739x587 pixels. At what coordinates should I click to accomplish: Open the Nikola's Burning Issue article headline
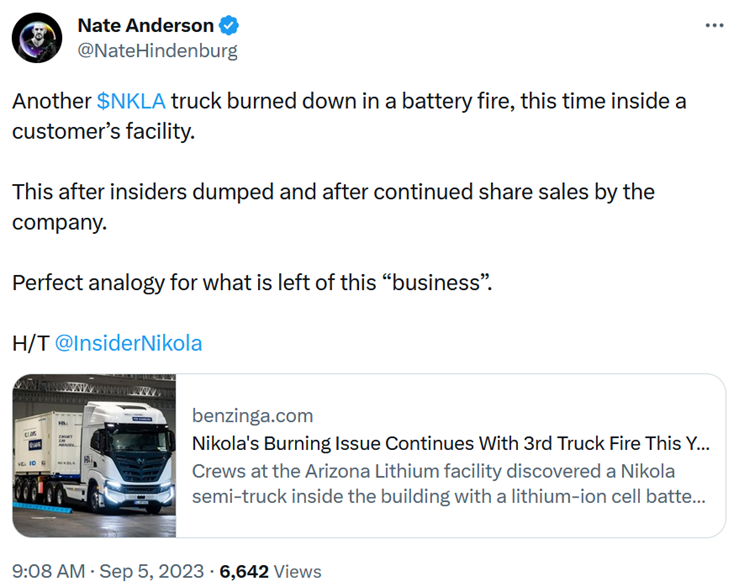pos(451,443)
